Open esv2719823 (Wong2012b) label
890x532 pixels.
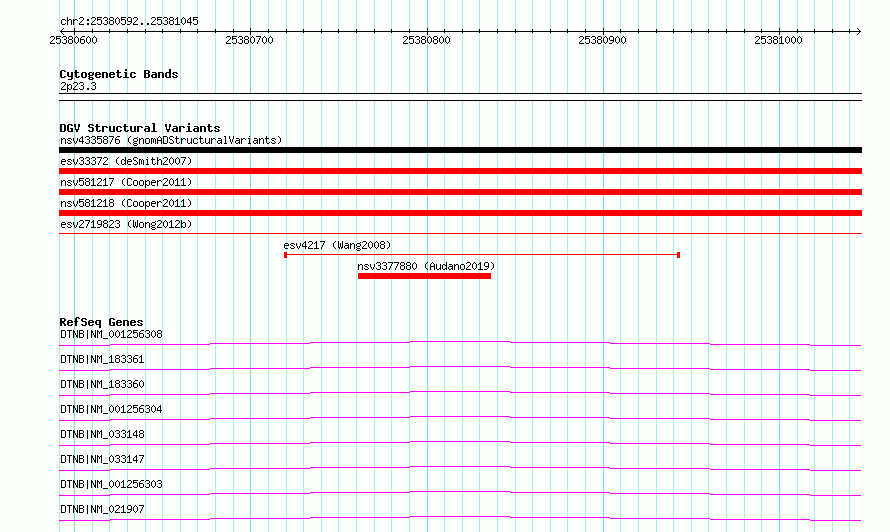pos(126,224)
